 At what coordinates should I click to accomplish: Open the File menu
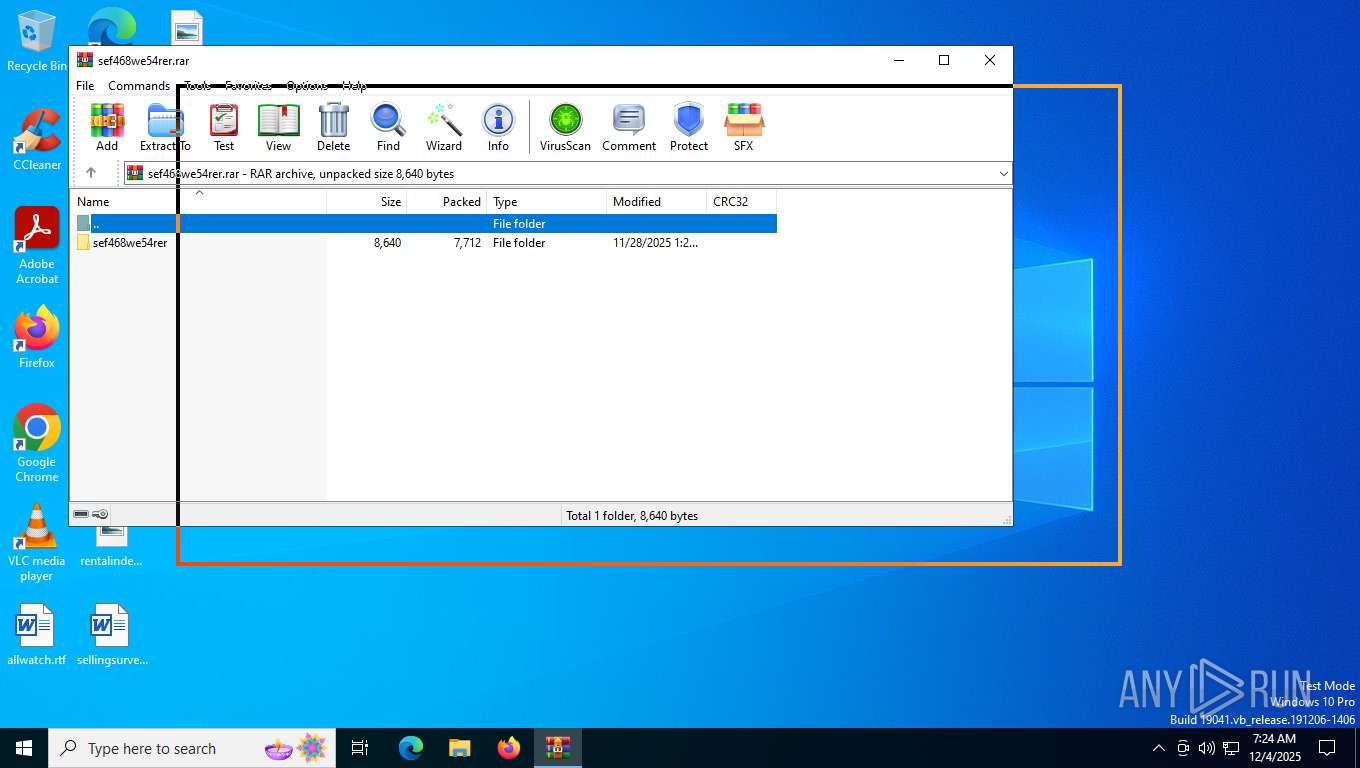(85, 86)
